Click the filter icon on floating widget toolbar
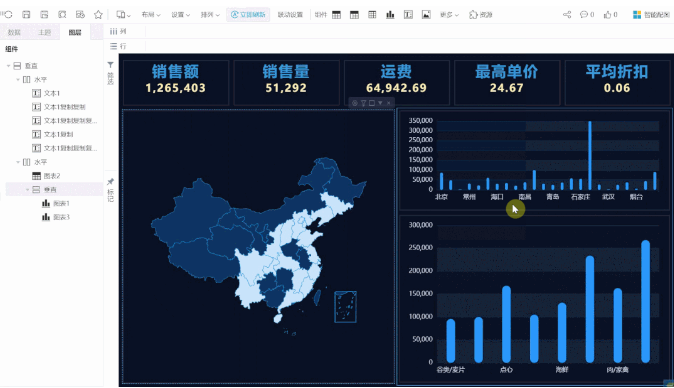Image resolution: width=674 pixels, height=388 pixels. (x=363, y=103)
